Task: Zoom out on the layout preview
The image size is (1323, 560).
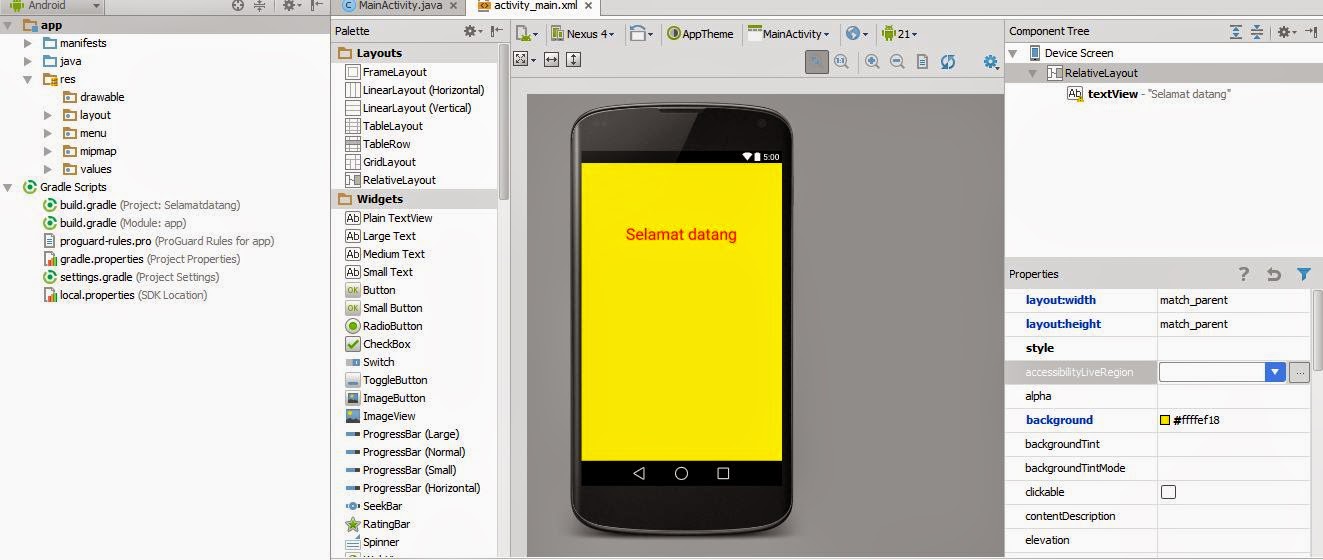Action: pyautogui.click(x=897, y=62)
